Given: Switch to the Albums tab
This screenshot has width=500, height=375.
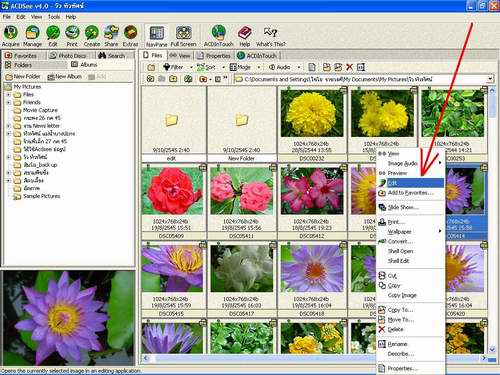Looking at the screenshot, I should [x=84, y=65].
